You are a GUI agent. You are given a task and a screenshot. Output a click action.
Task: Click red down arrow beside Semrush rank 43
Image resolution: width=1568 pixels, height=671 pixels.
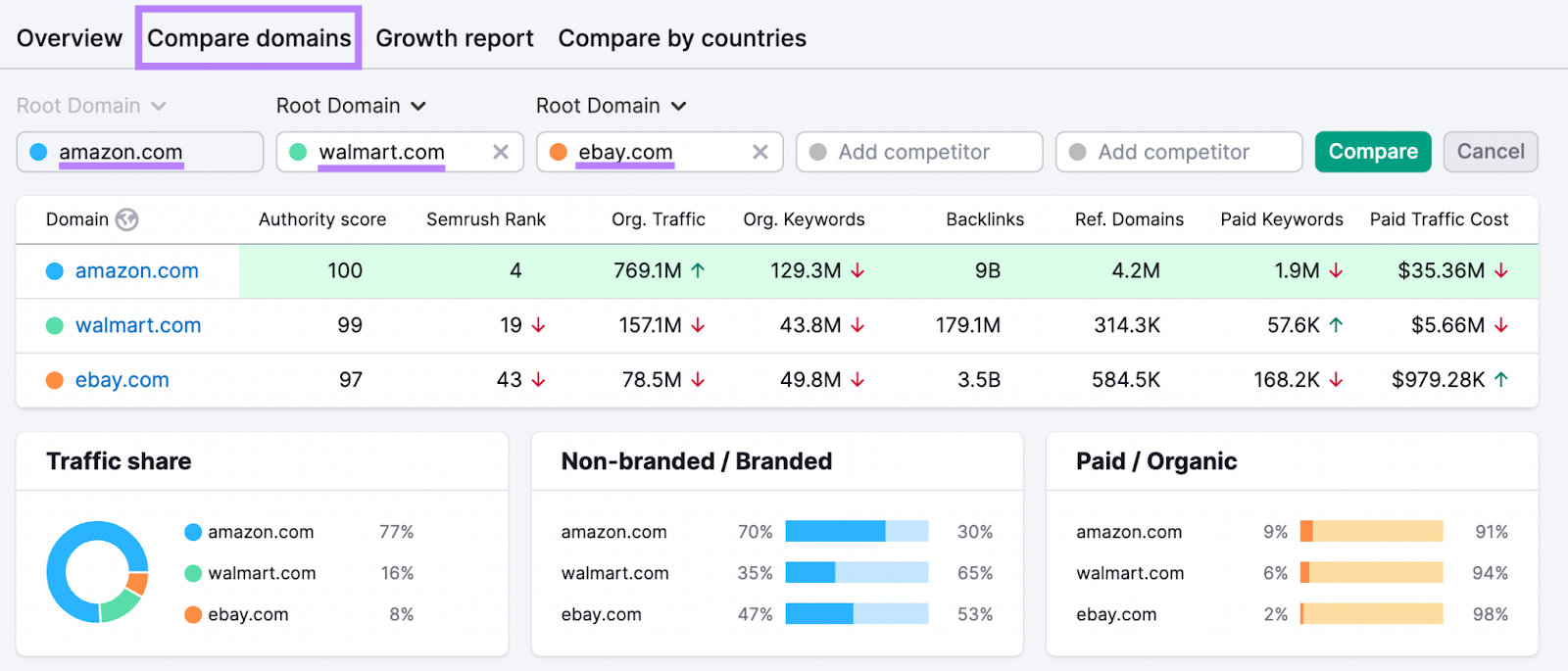click(538, 380)
